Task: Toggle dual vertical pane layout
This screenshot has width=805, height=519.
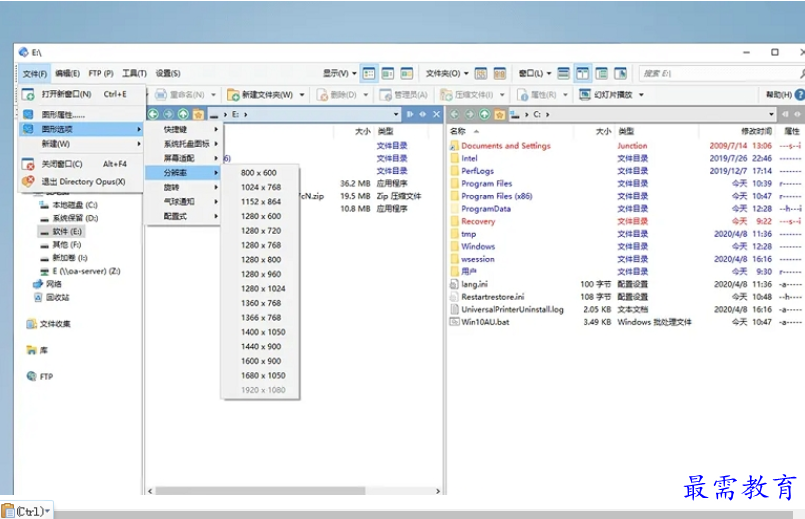Action: [x=583, y=73]
